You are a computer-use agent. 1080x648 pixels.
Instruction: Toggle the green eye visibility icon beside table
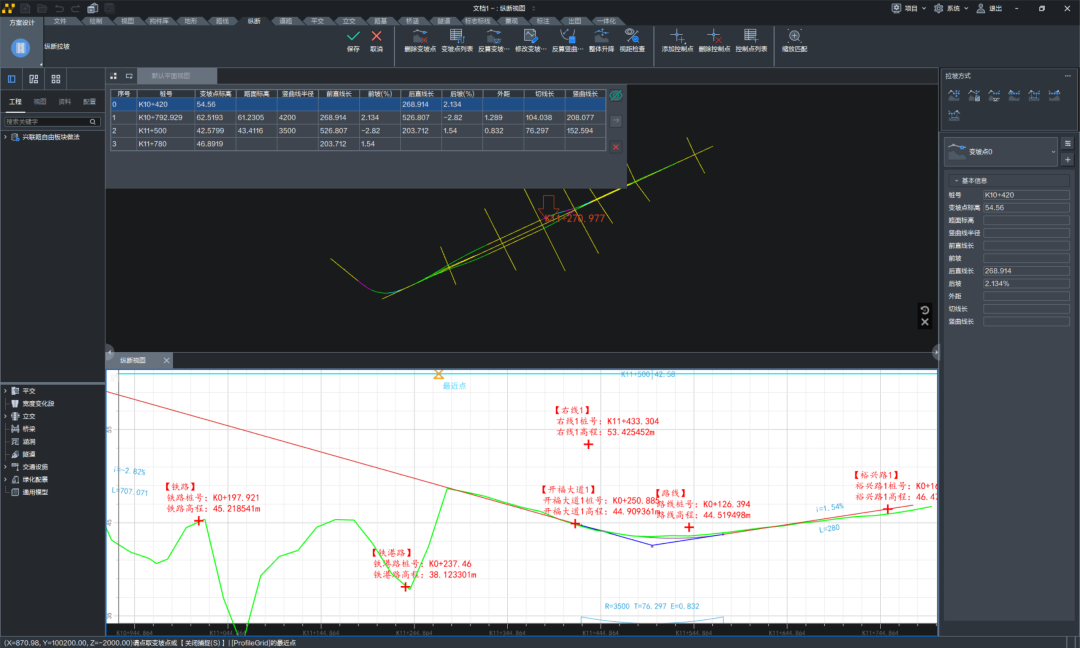pos(616,95)
